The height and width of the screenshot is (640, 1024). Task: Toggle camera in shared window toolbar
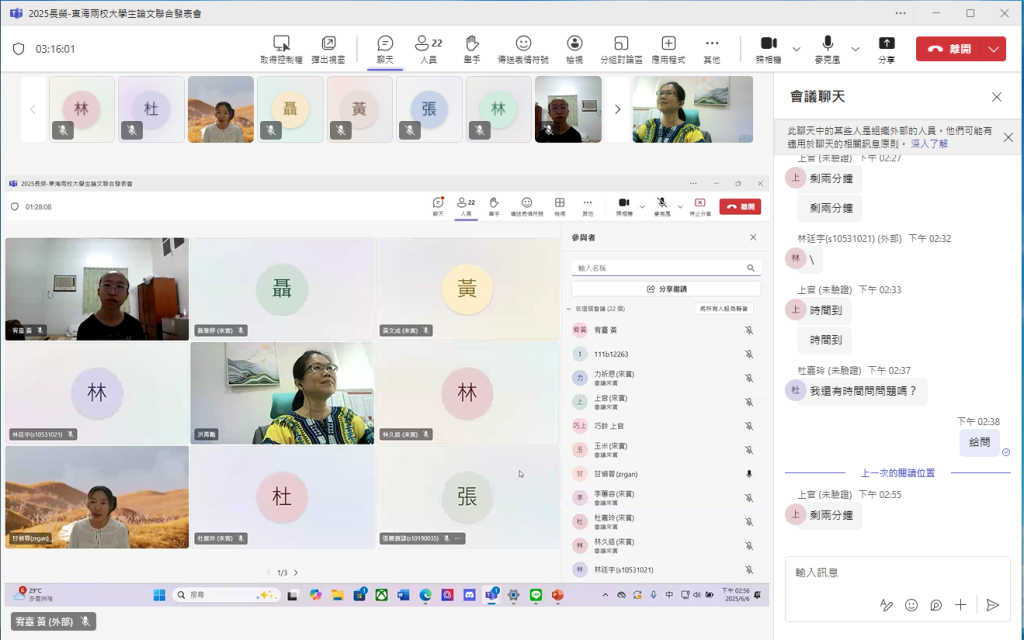click(x=624, y=206)
